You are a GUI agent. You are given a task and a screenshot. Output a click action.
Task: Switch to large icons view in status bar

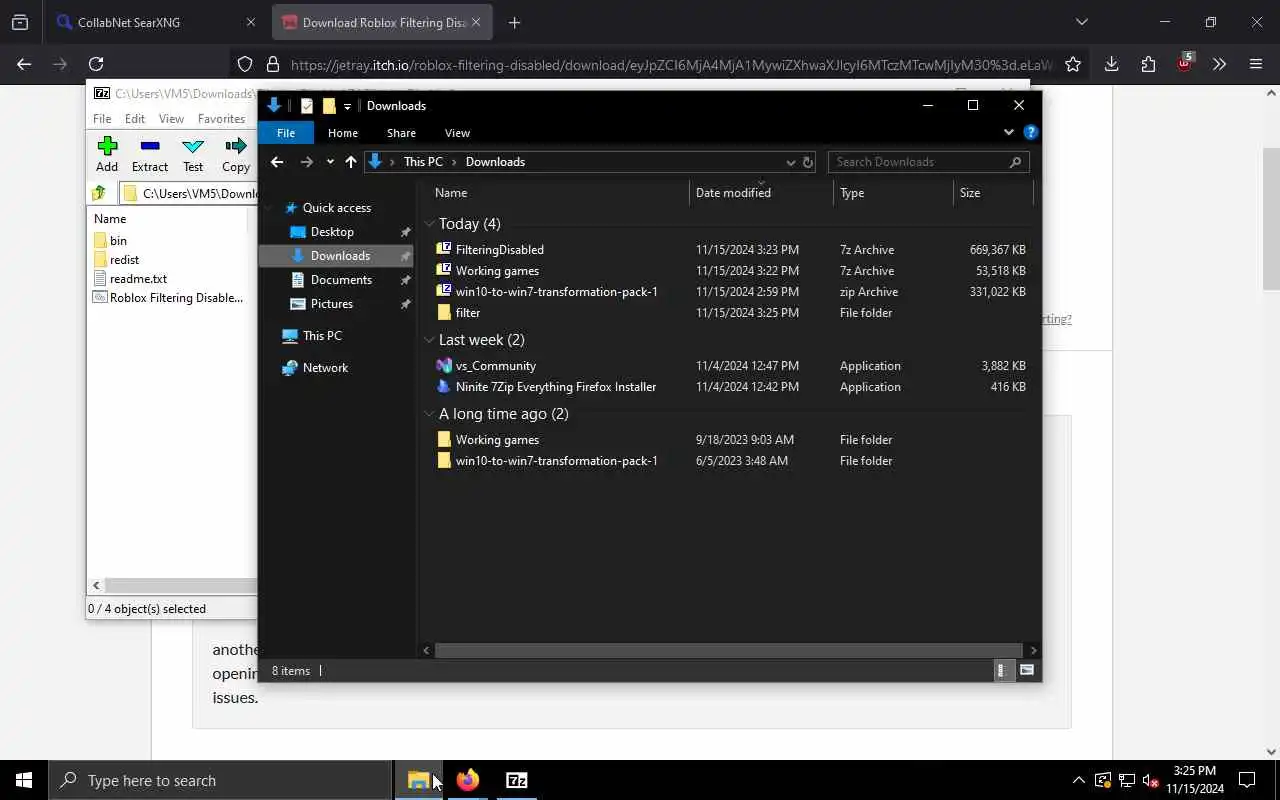click(x=1027, y=670)
